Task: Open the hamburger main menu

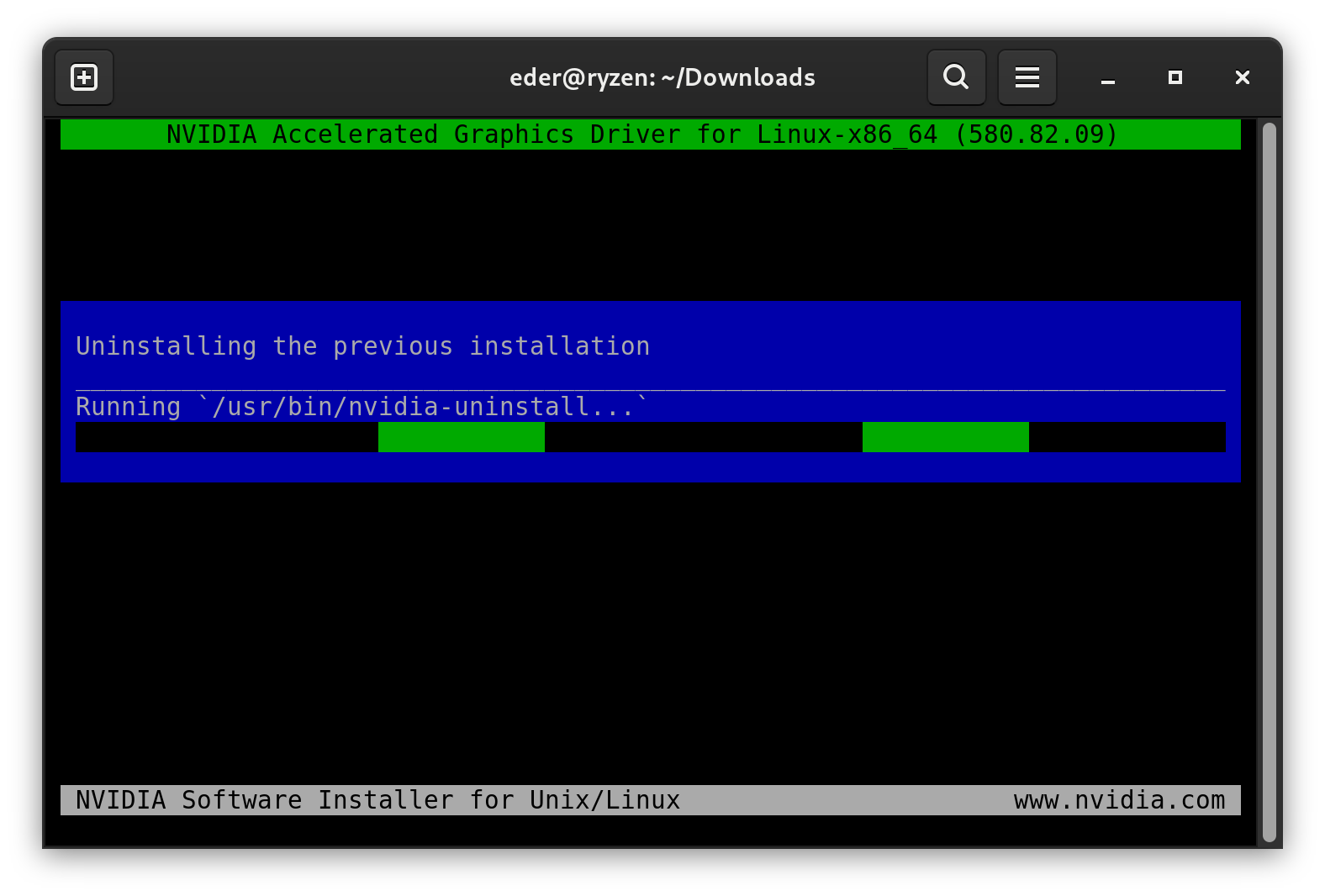Action: point(1027,77)
